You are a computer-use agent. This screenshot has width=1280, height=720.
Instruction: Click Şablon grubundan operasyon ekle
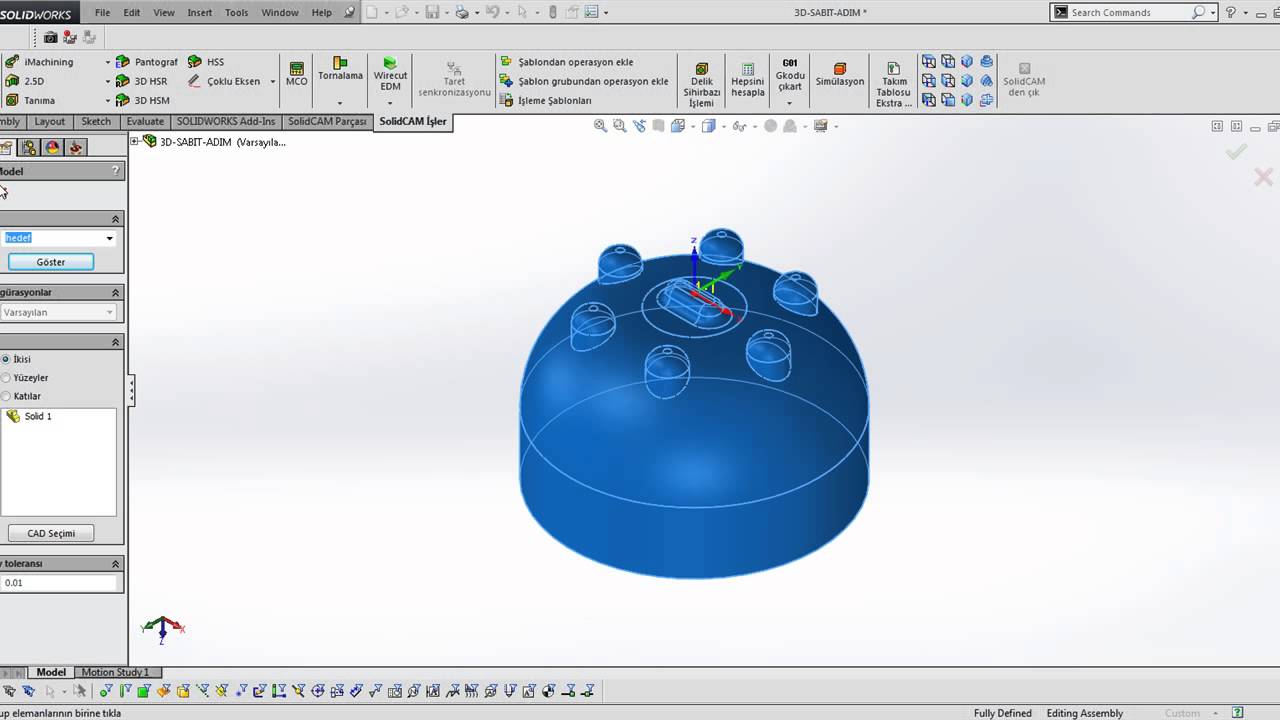pos(585,81)
